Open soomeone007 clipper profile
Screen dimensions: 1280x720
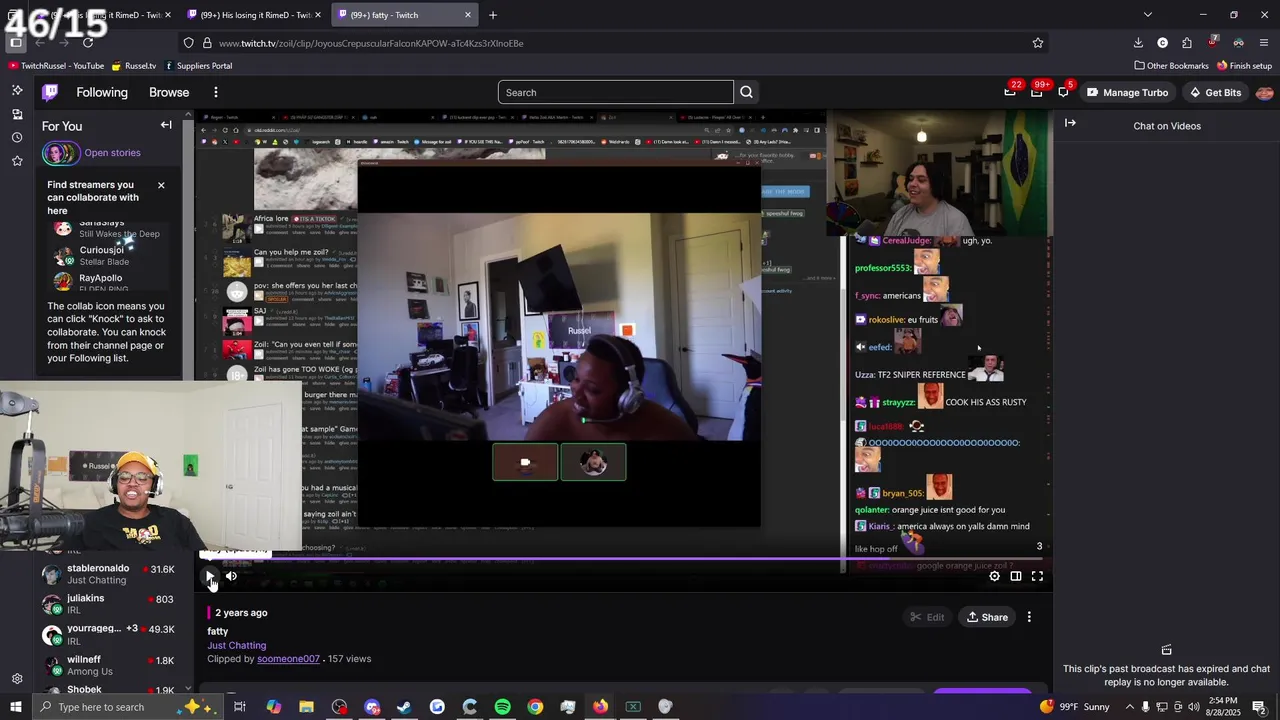pos(288,659)
